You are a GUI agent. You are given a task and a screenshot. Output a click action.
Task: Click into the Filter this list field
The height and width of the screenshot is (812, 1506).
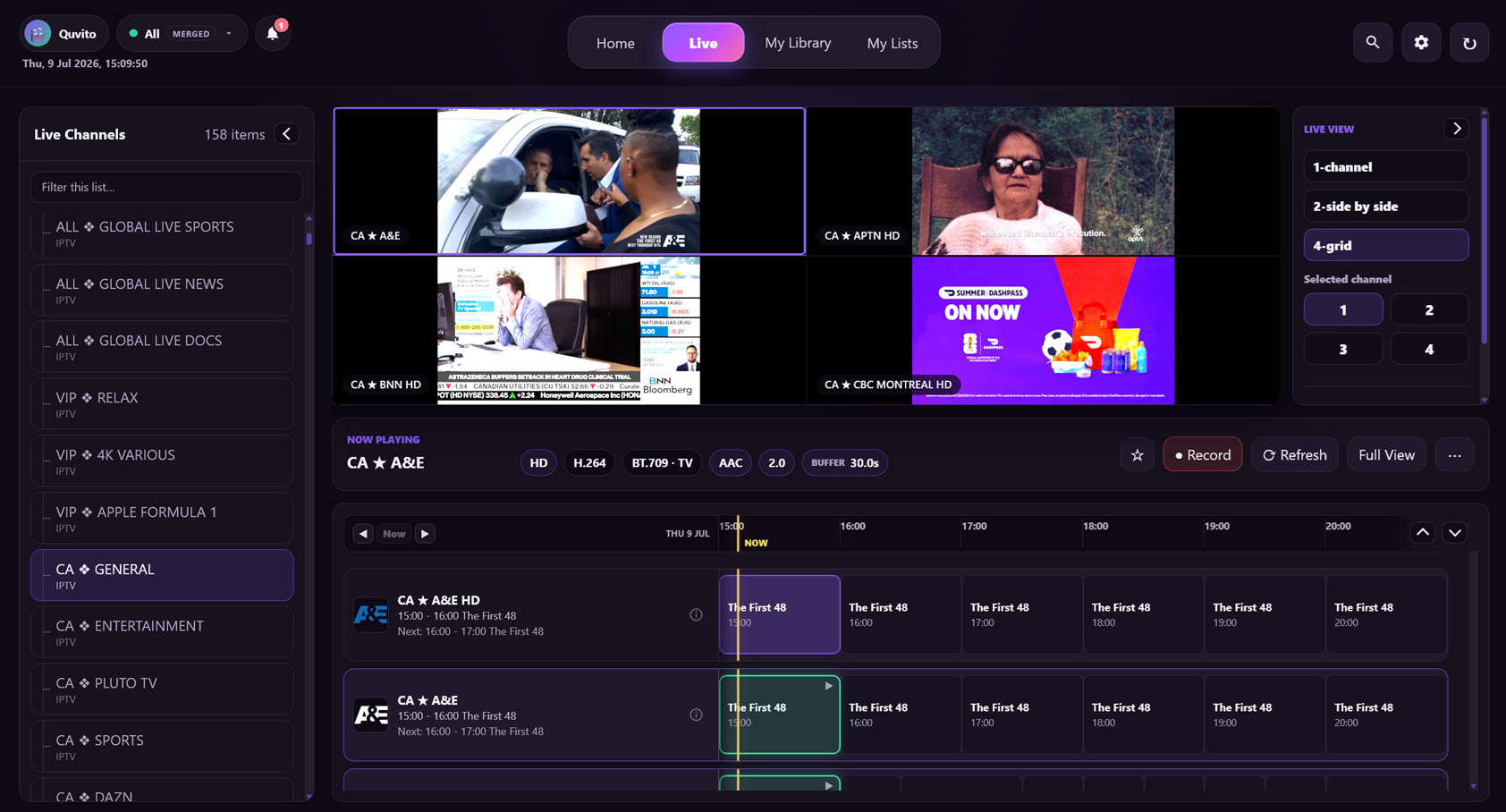(x=166, y=187)
